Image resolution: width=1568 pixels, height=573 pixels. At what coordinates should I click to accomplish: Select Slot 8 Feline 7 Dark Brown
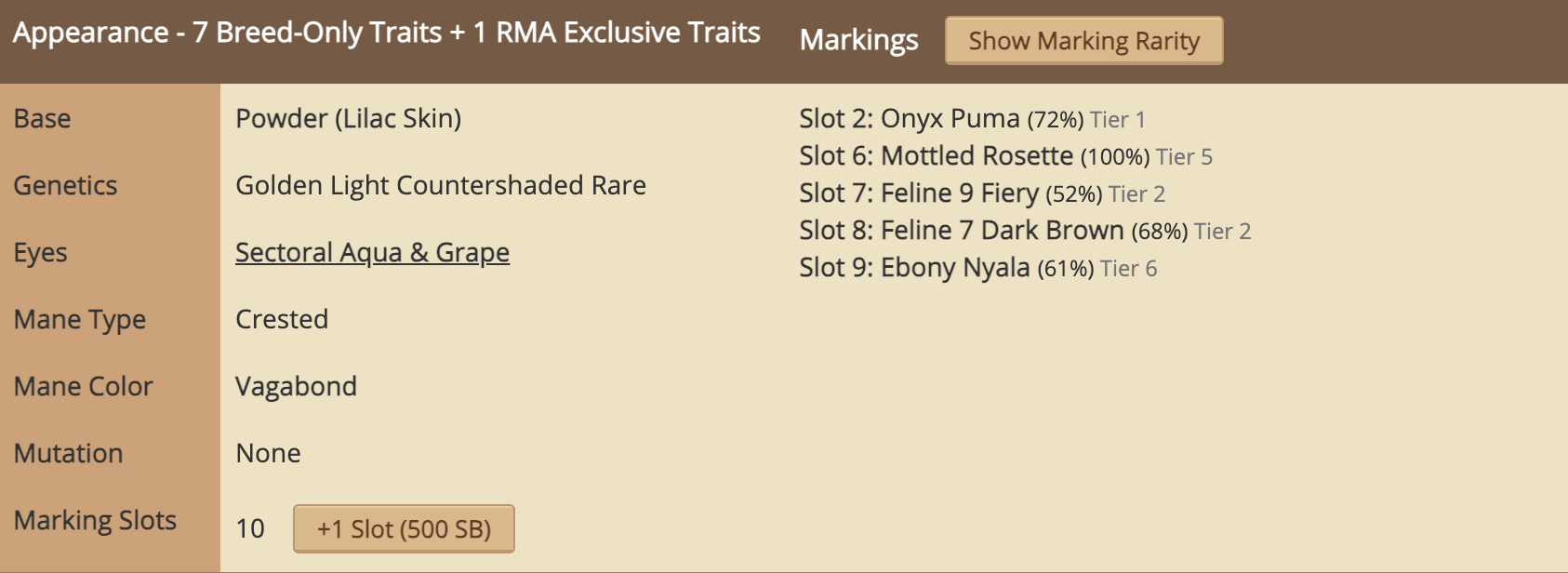tap(1025, 231)
